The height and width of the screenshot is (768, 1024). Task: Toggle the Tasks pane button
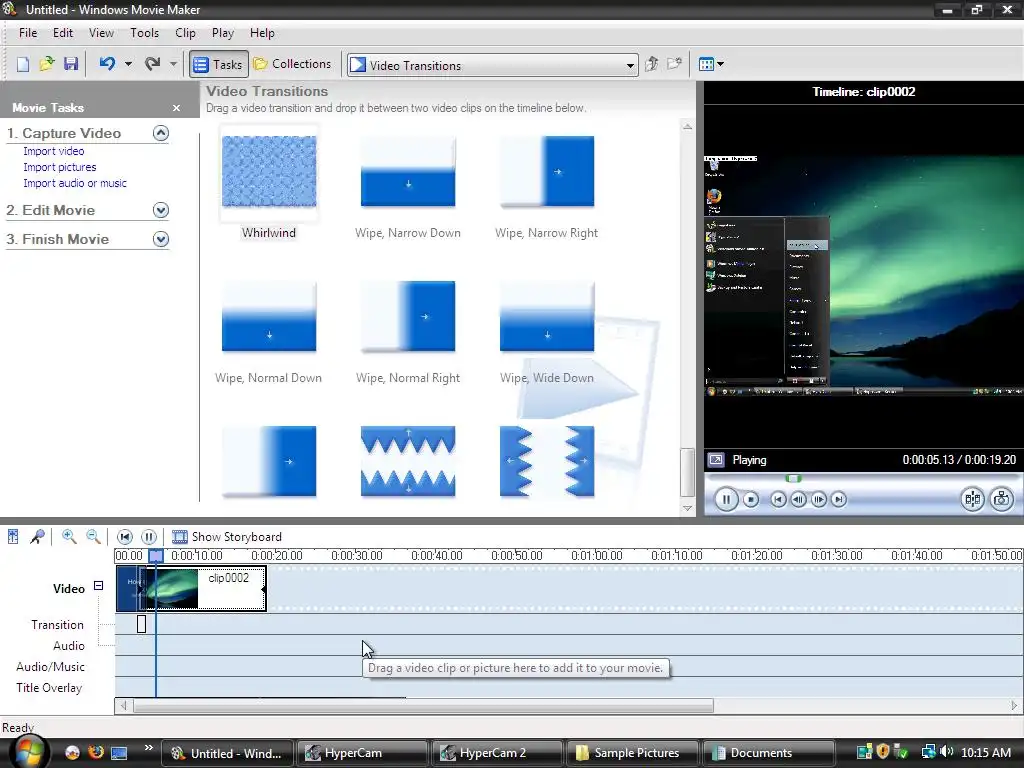219,64
